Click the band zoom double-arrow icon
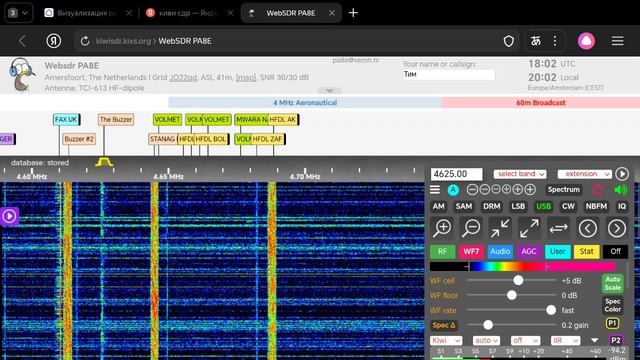Screen dimensions: 640x360 [x=558, y=228]
